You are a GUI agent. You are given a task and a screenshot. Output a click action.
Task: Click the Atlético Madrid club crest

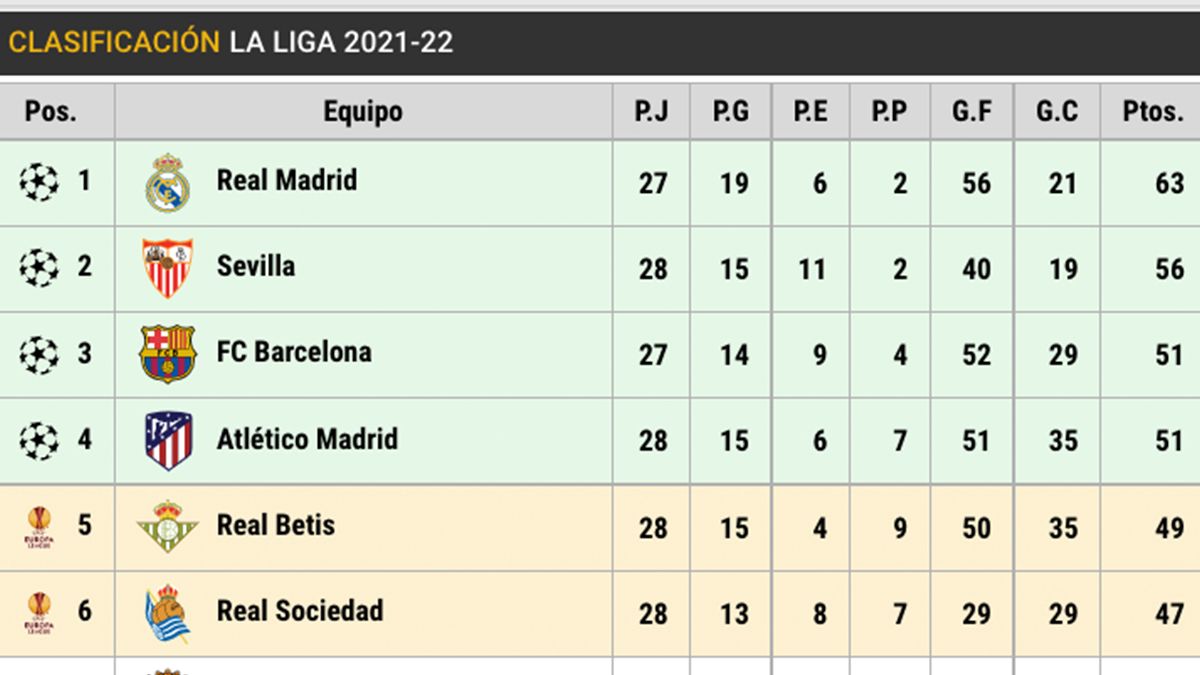167,440
